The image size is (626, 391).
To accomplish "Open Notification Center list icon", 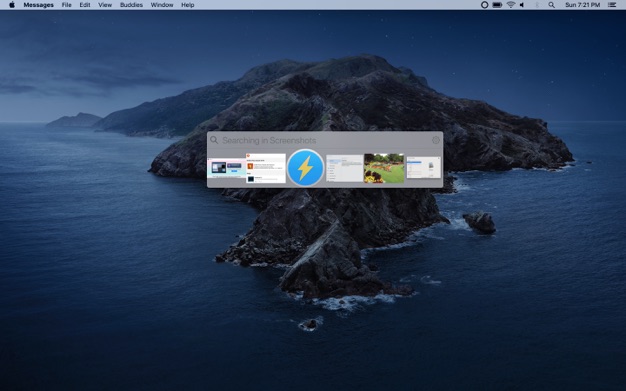I will point(612,5).
